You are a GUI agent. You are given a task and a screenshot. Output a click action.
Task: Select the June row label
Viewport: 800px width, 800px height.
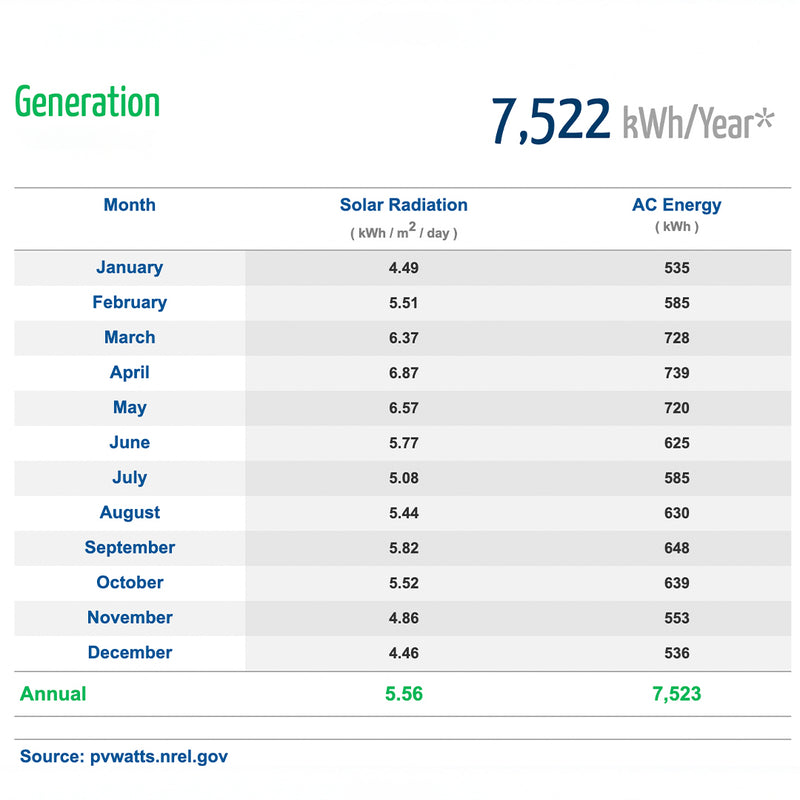(129, 443)
